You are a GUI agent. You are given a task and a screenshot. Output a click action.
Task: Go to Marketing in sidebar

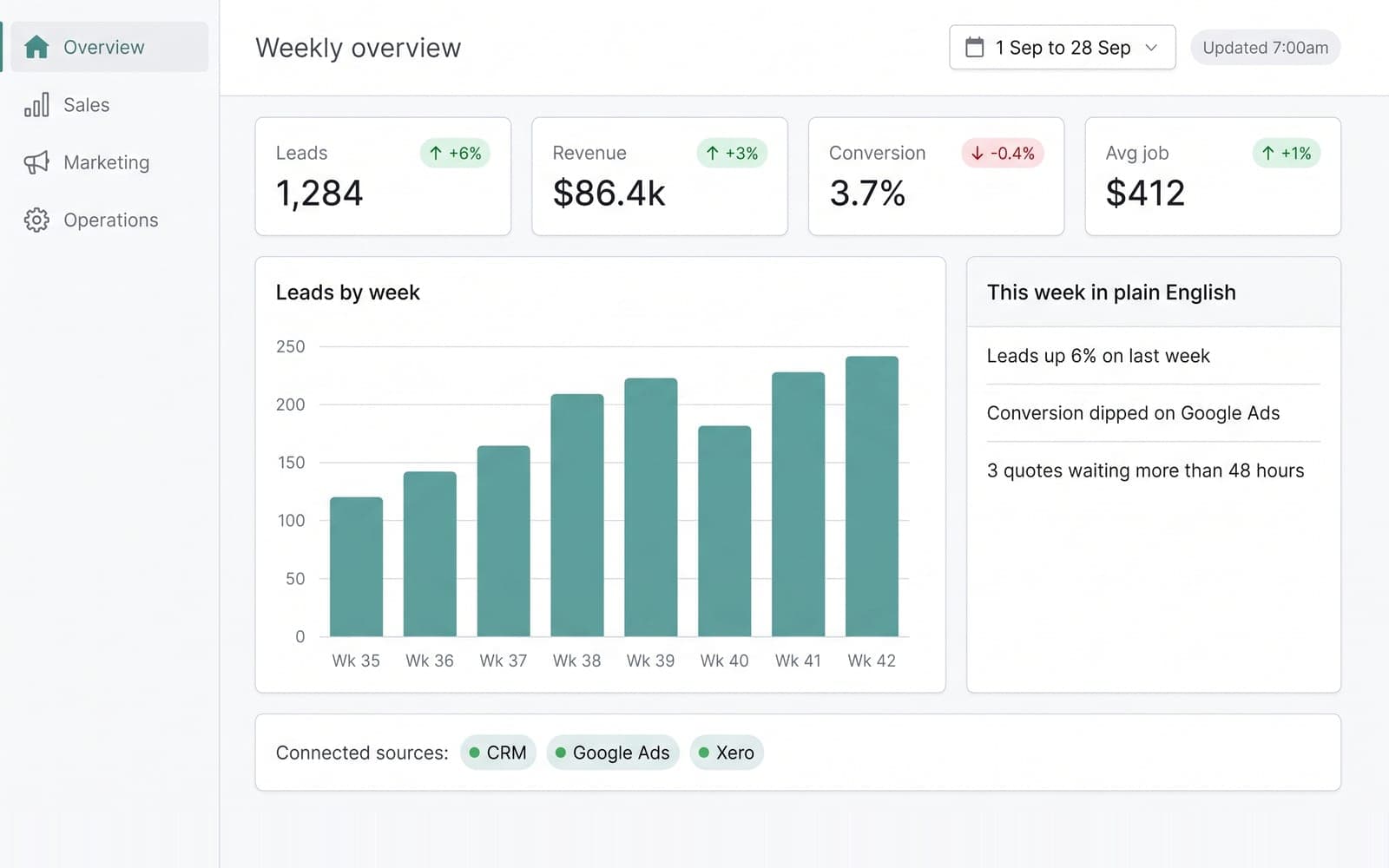(x=109, y=162)
